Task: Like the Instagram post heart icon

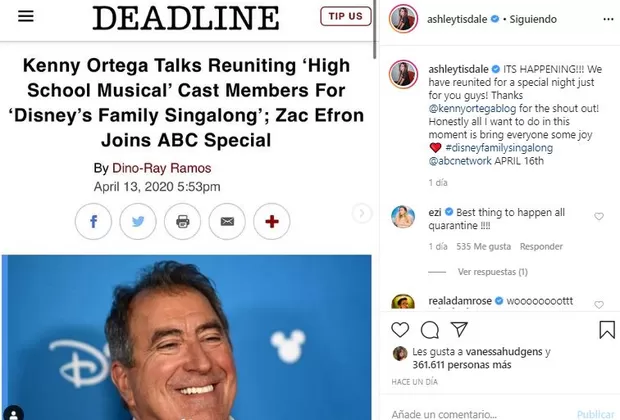Action: click(x=400, y=329)
